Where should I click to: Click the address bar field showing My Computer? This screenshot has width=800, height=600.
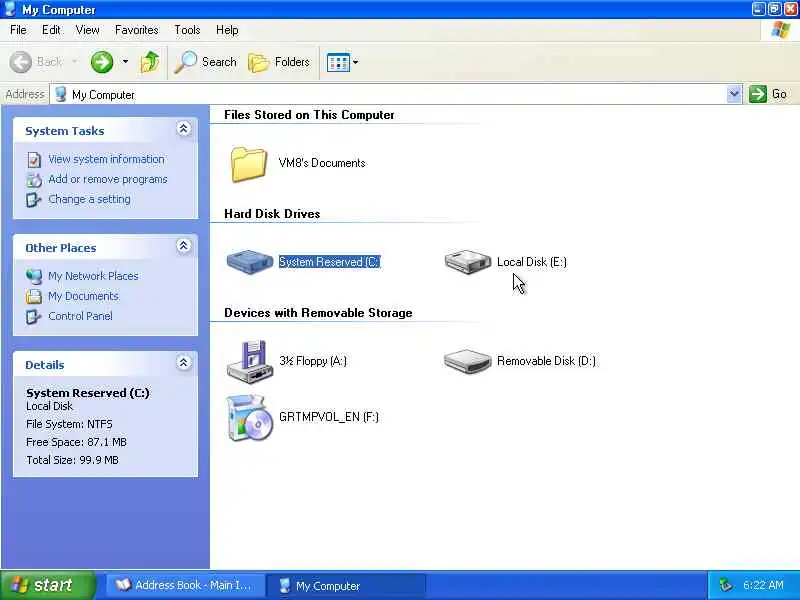point(389,94)
